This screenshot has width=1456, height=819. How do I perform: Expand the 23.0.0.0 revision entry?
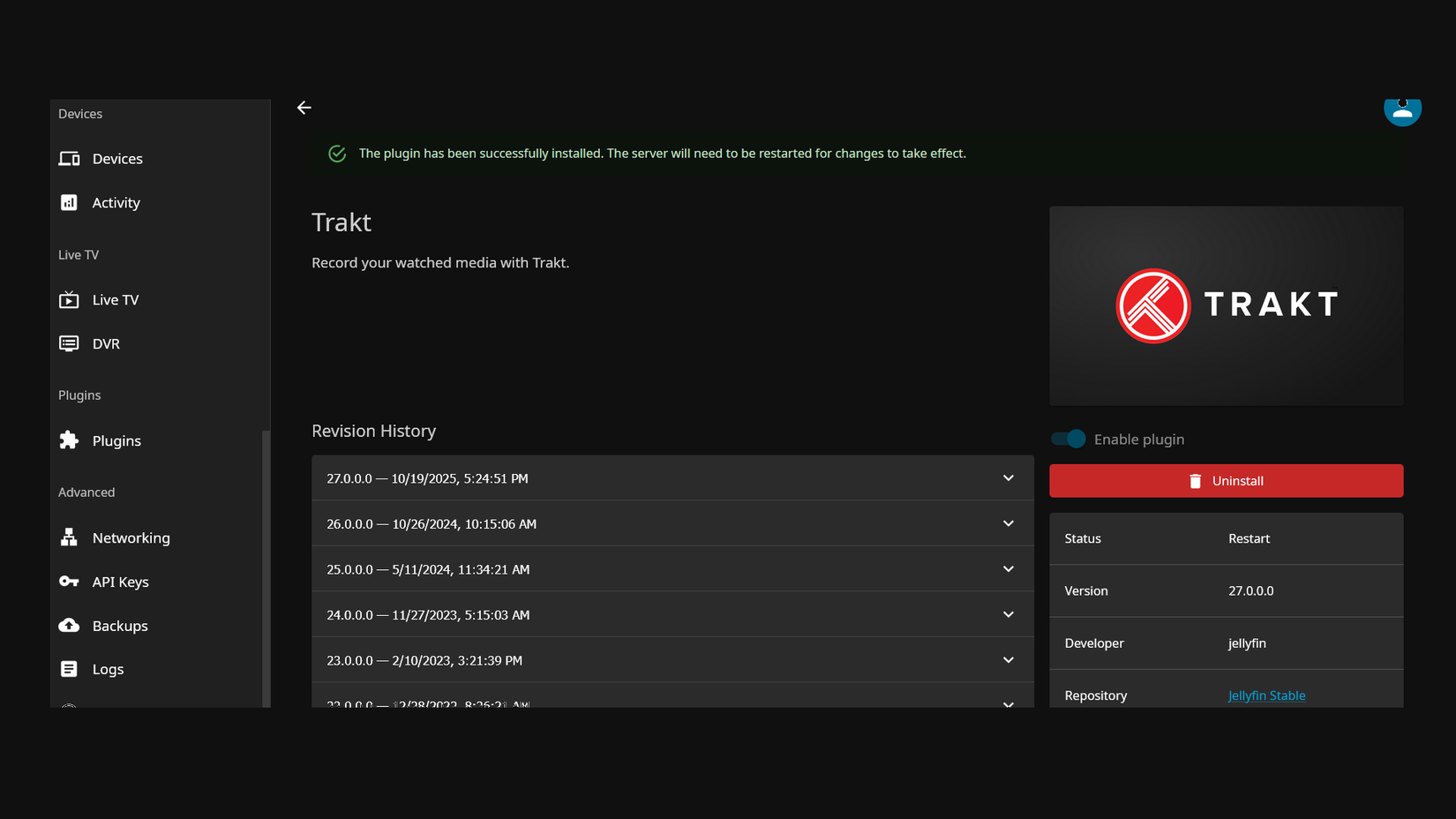(672, 660)
